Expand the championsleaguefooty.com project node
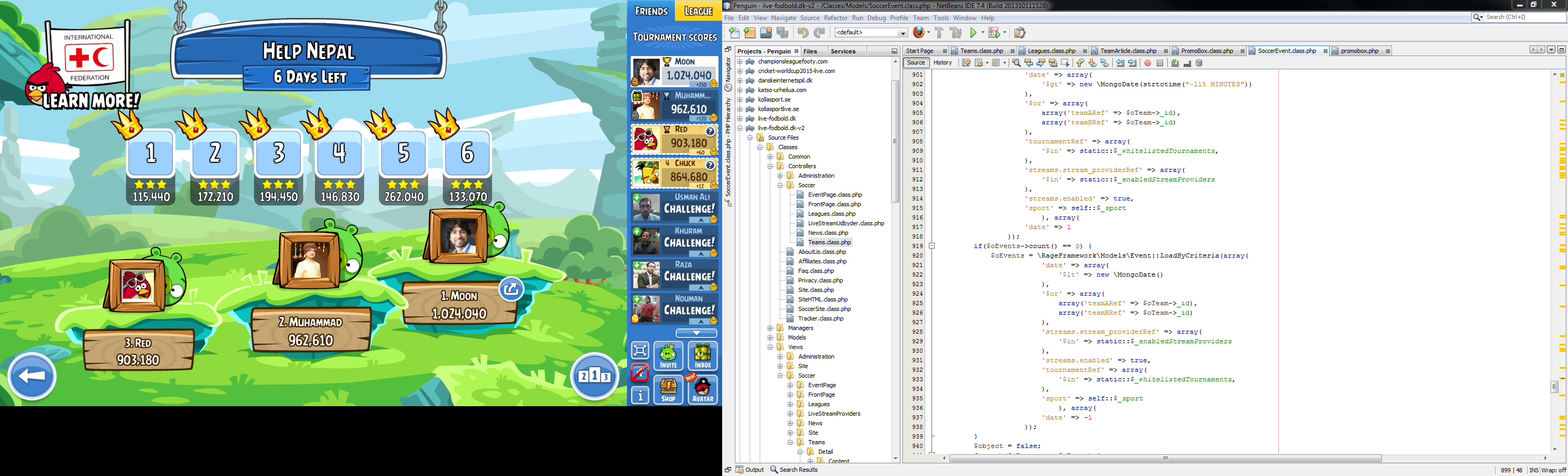This screenshot has width=1568, height=476. (x=740, y=61)
